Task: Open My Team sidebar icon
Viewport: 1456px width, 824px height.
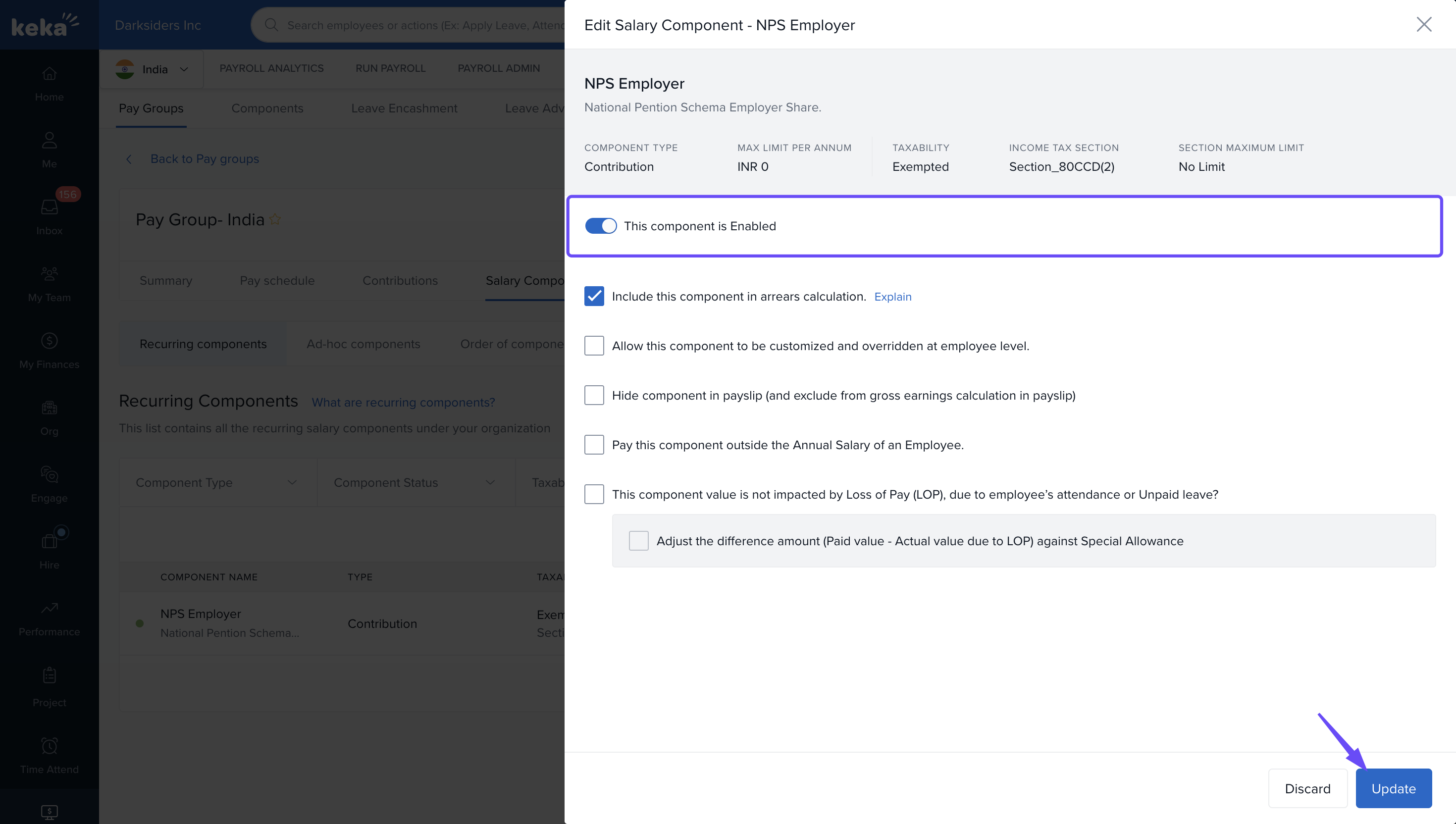Action: pyautogui.click(x=49, y=274)
